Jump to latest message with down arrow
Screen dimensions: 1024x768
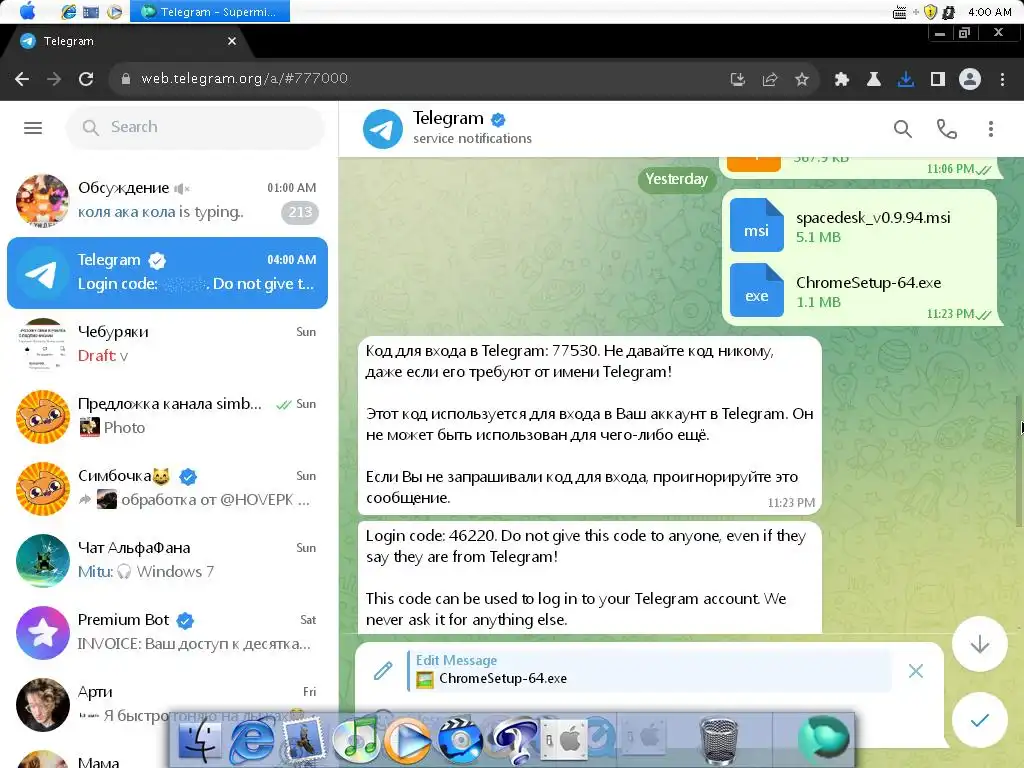[979, 644]
